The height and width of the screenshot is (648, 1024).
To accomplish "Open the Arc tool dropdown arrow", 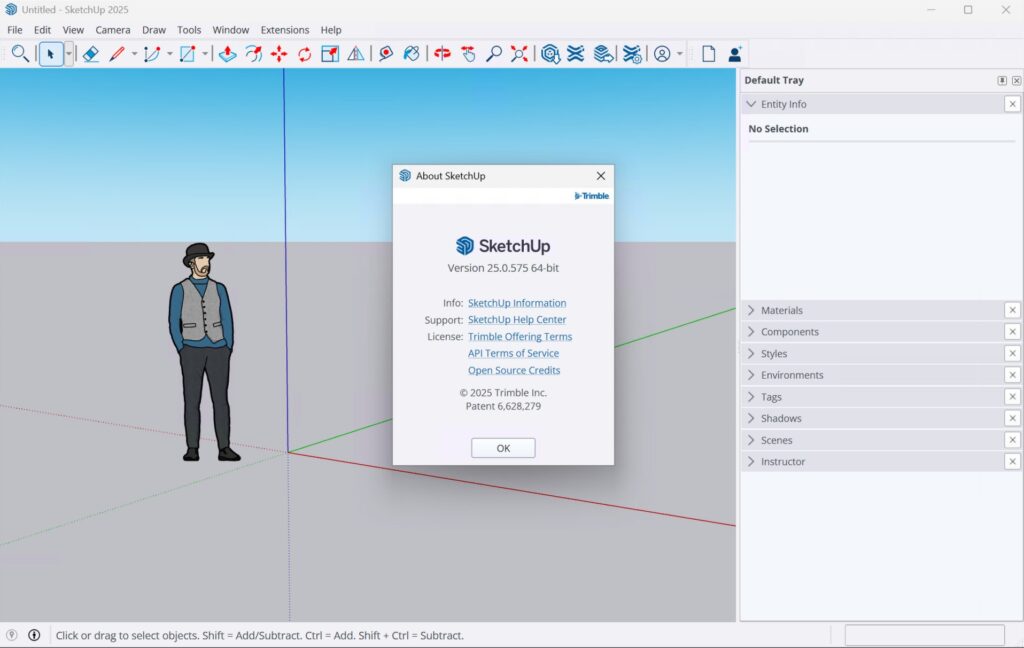I will coord(170,54).
